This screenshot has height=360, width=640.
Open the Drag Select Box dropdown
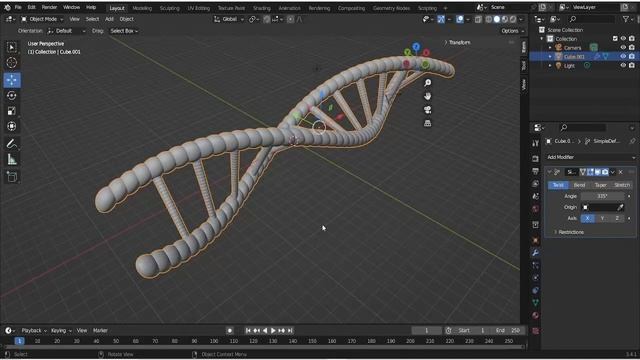(124, 31)
